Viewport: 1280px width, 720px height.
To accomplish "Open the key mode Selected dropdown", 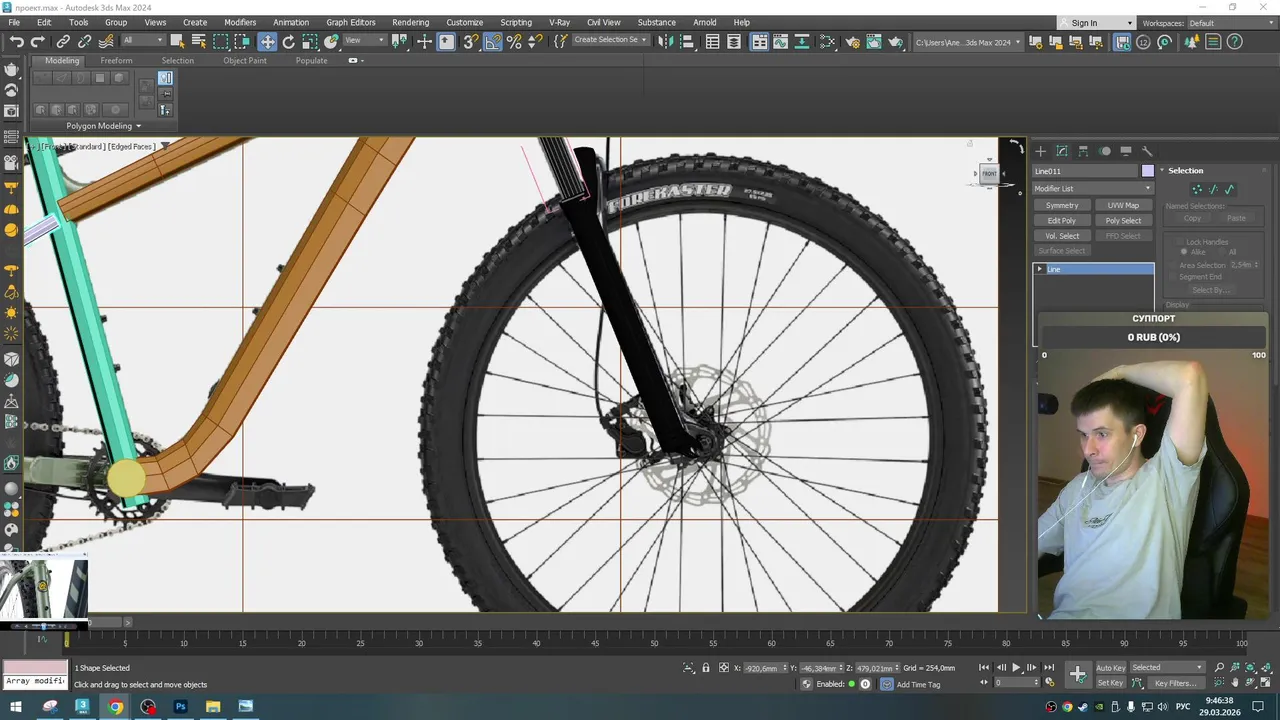I will coord(1167,668).
